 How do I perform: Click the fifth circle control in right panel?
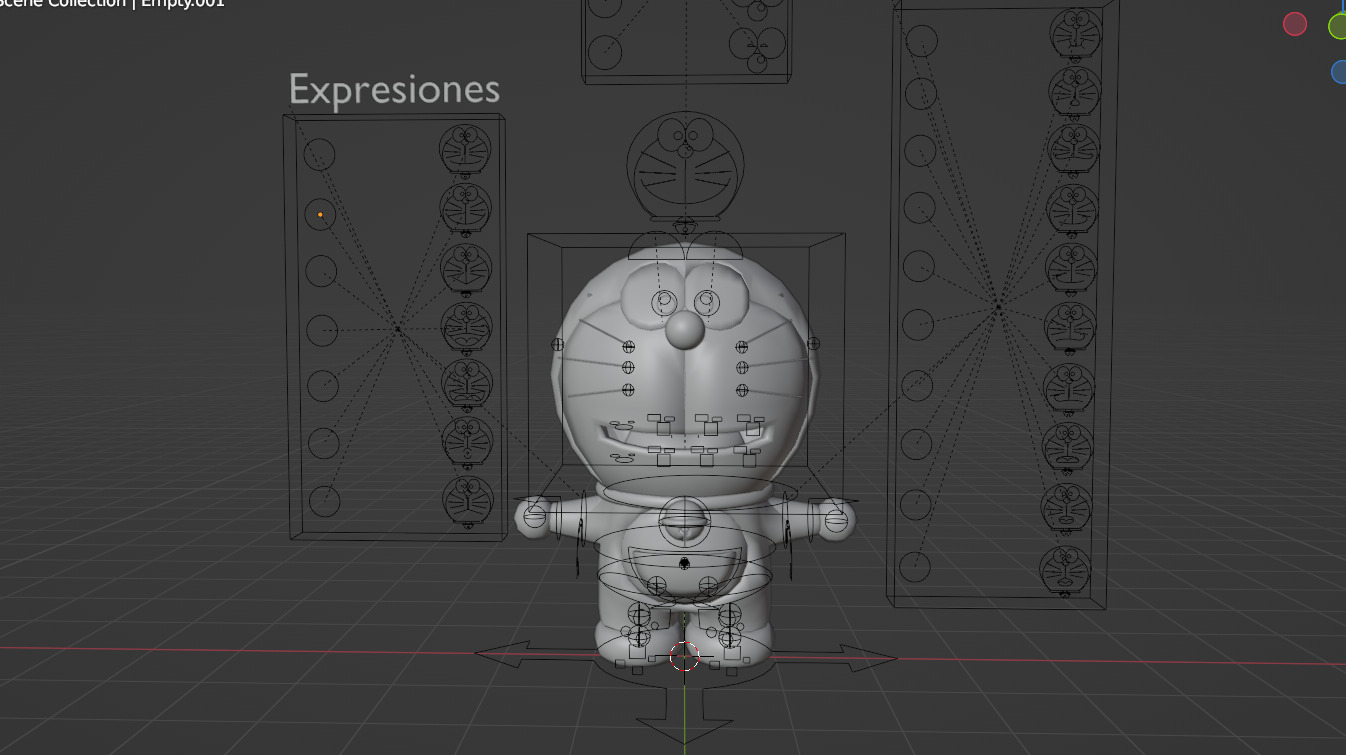coord(918,266)
